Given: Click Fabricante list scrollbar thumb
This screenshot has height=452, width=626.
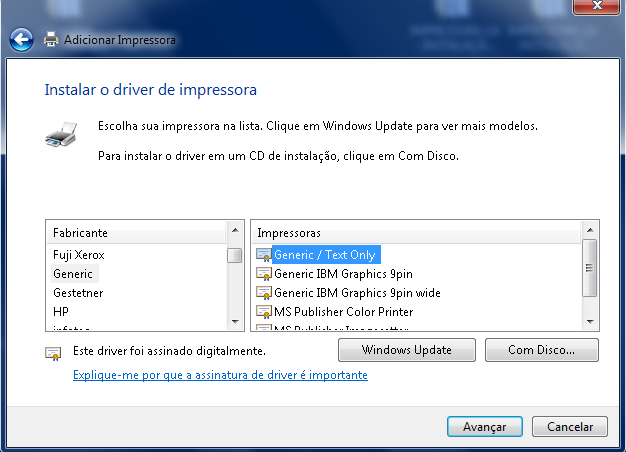Looking at the screenshot, I should pos(235,256).
